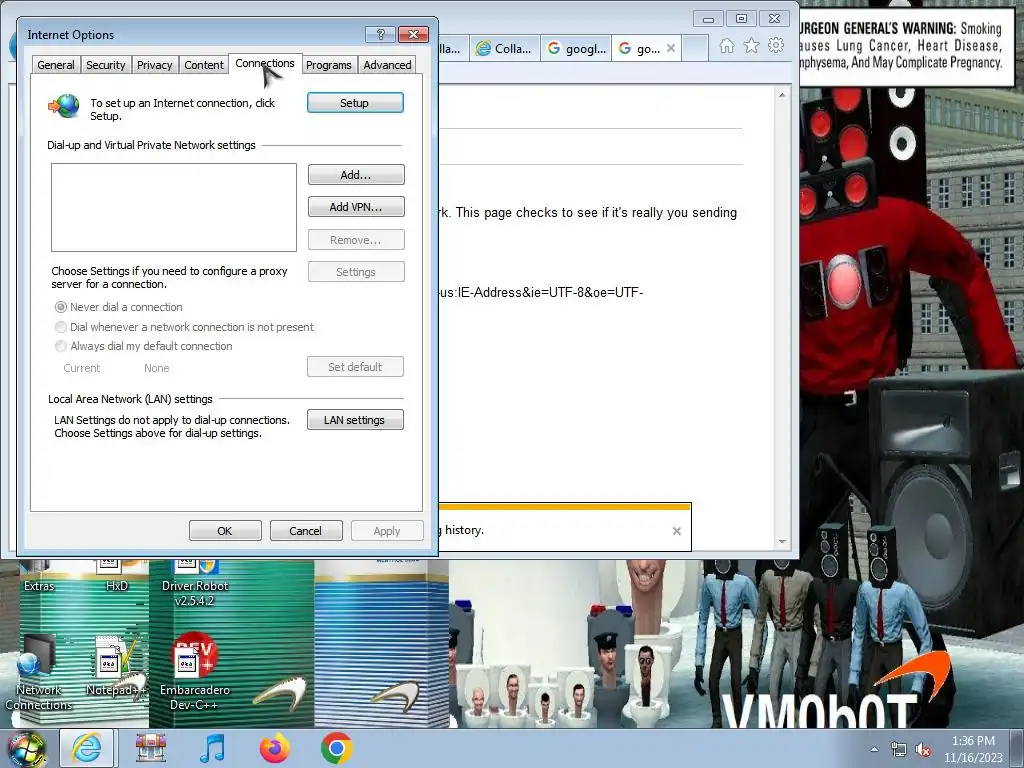This screenshot has height=768, width=1024.
Task: Close the Internet Options dialog with X
Action: (x=413, y=34)
